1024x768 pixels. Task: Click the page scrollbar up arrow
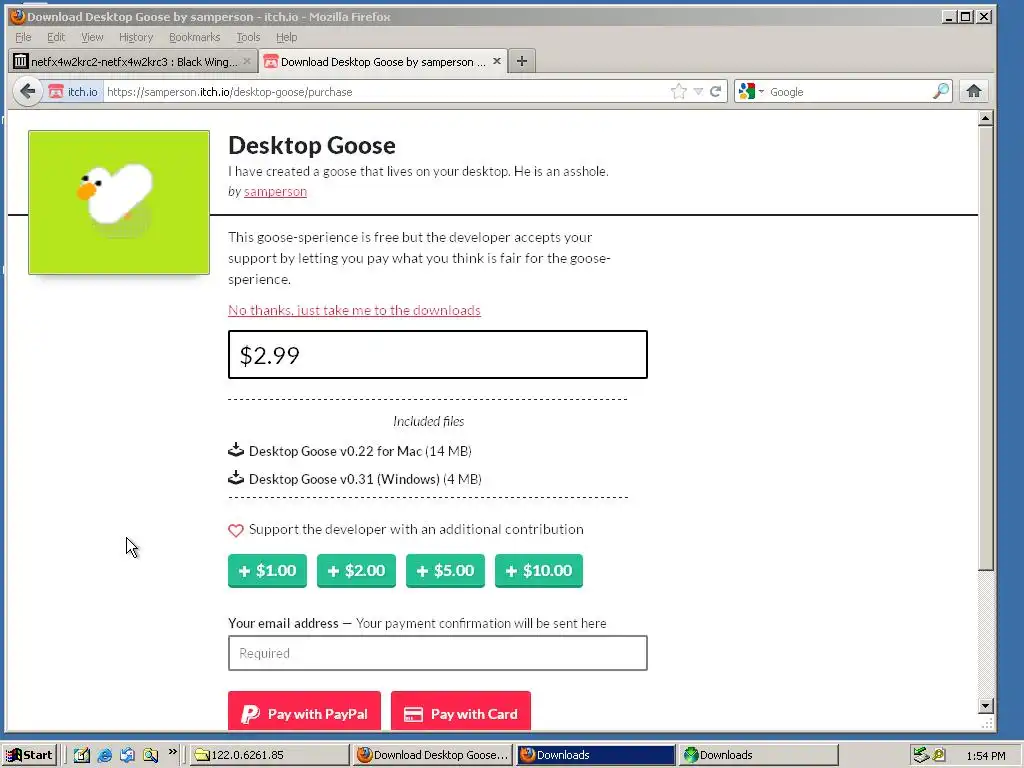pyautogui.click(x=986, y=118)
